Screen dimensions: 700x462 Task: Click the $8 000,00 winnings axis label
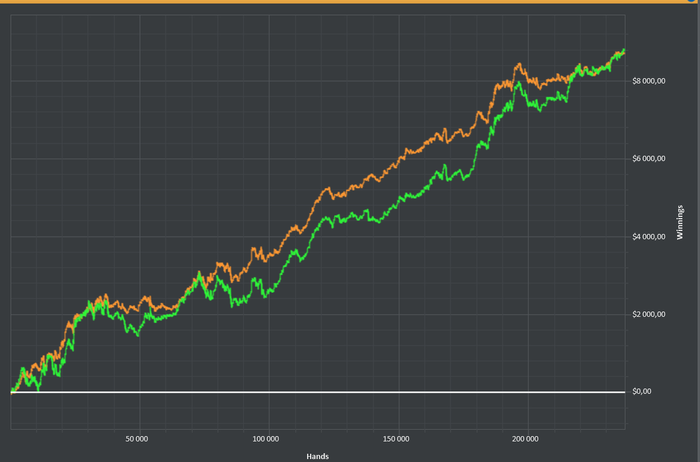(x=649, y=81)
